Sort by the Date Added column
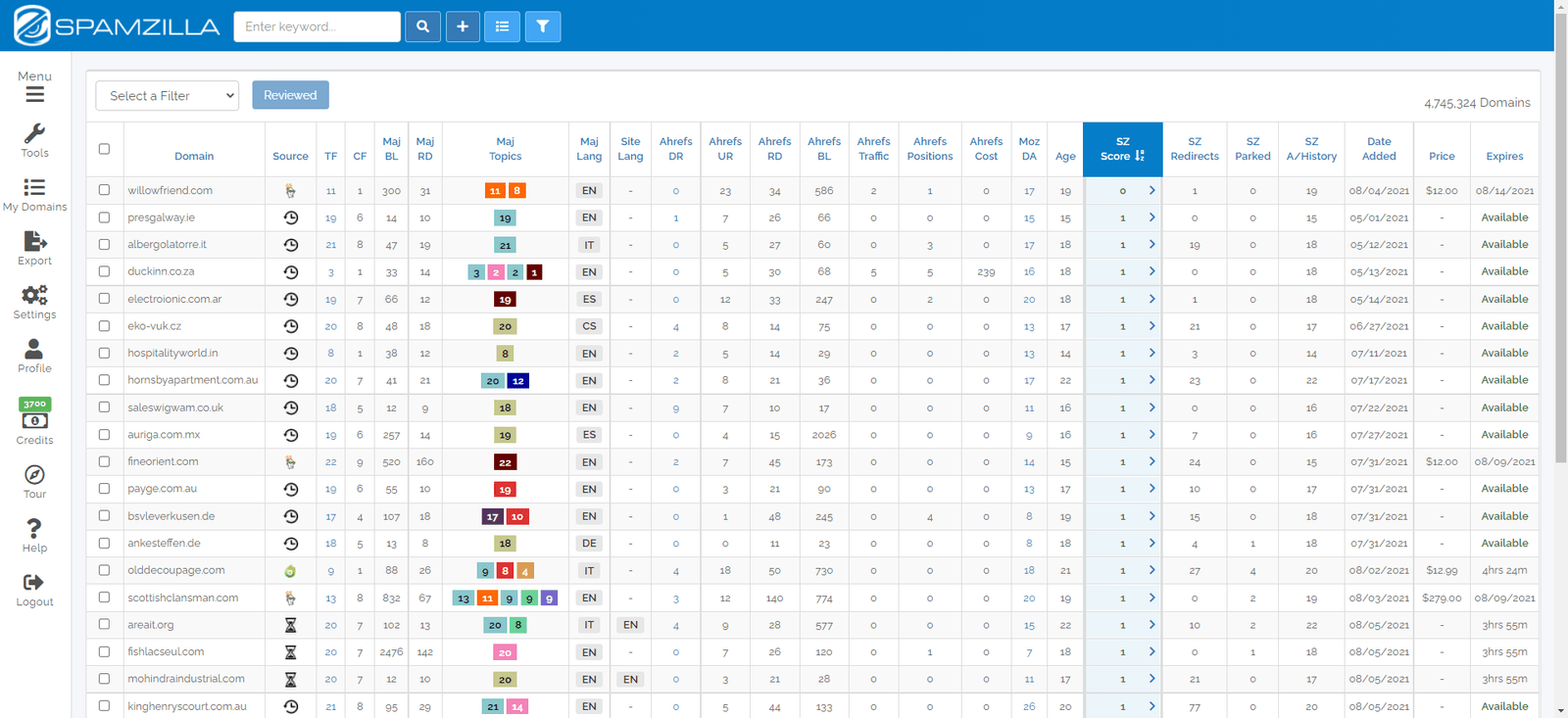Screen dimensions: 1568x718 [1379, 149]
